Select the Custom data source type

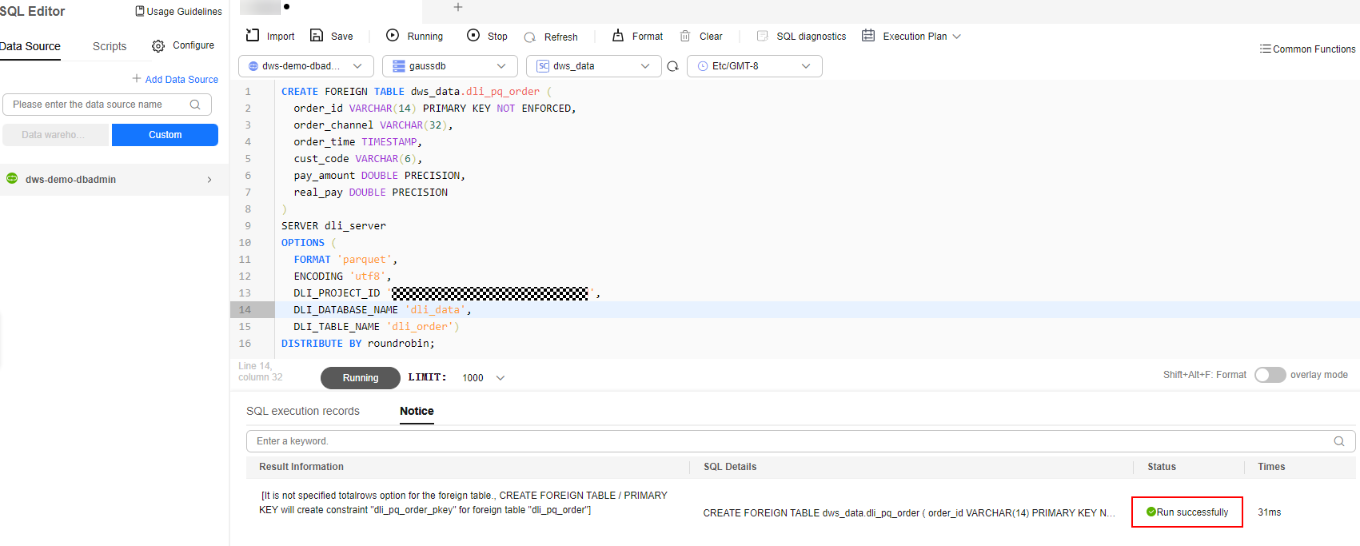[165, 135]
